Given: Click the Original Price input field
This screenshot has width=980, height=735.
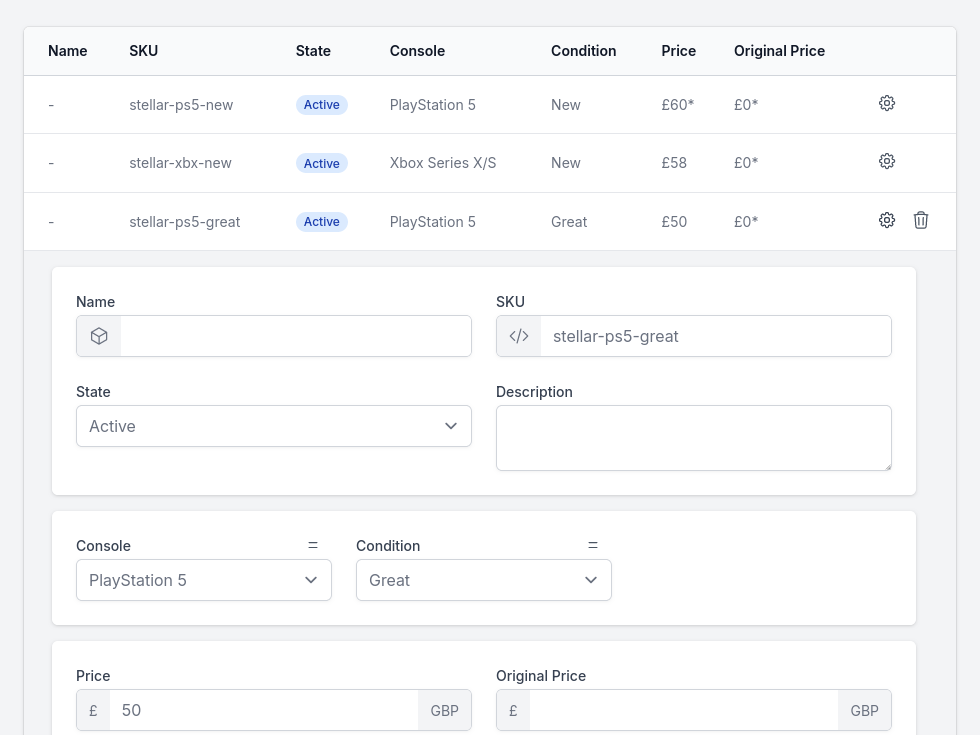Looking at the screenshot, I should [683, 711].
